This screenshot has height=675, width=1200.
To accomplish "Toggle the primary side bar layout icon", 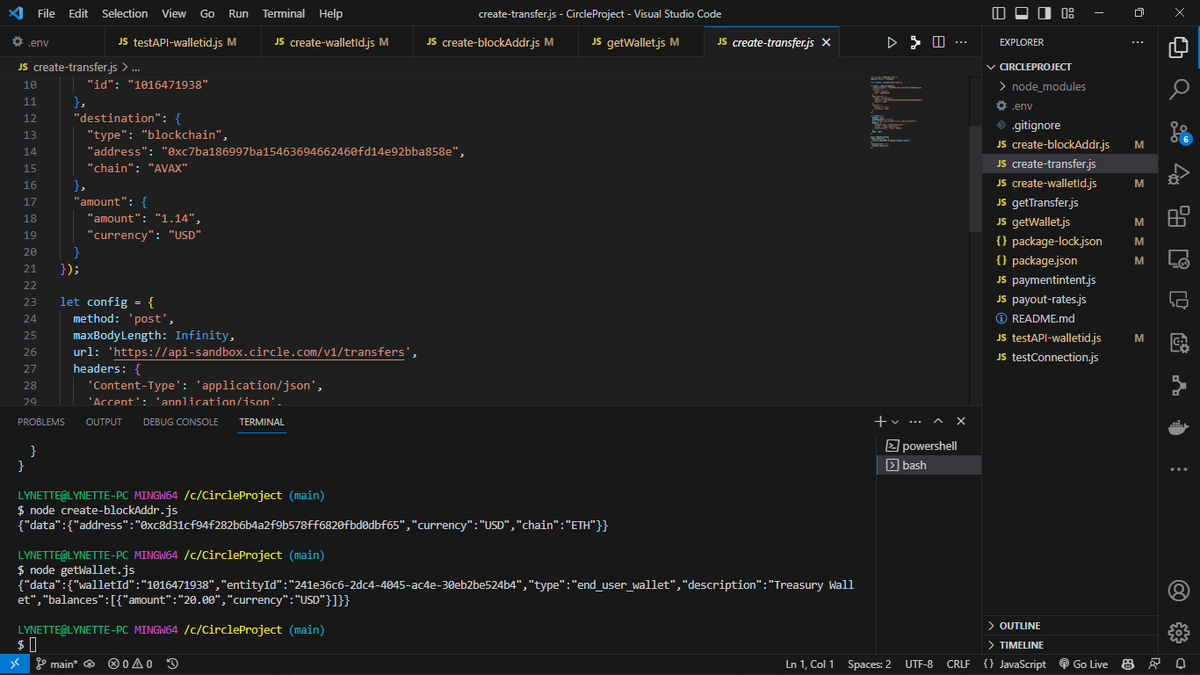I will pos(999,13).
